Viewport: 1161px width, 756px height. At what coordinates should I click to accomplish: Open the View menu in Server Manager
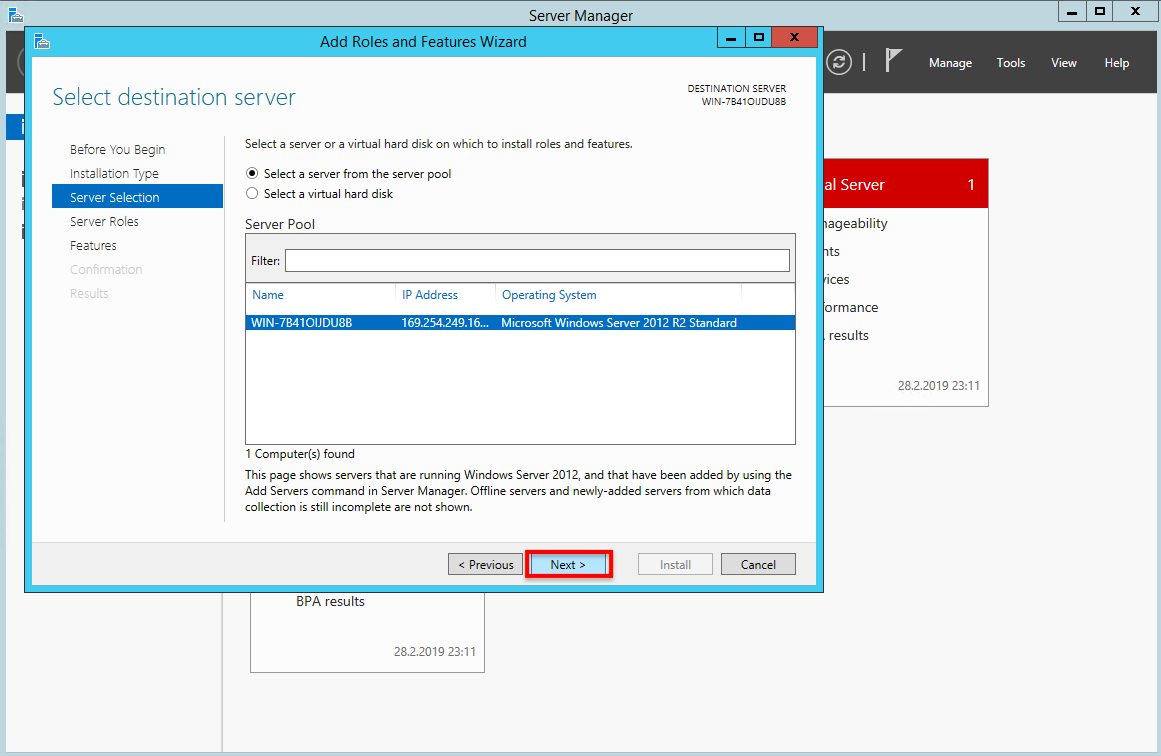pos(1063,63)
